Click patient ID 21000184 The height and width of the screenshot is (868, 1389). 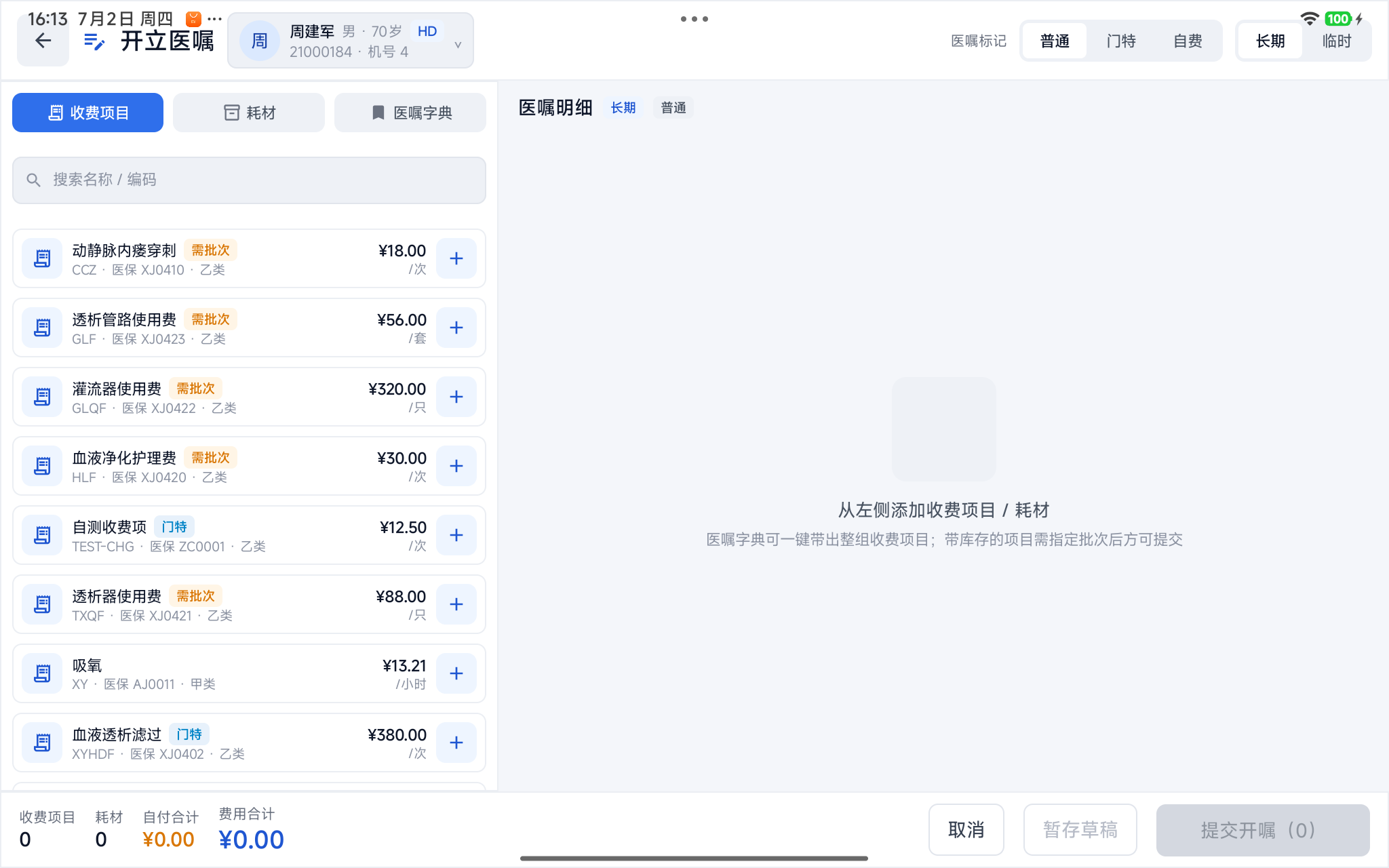(x=321, y=52)
